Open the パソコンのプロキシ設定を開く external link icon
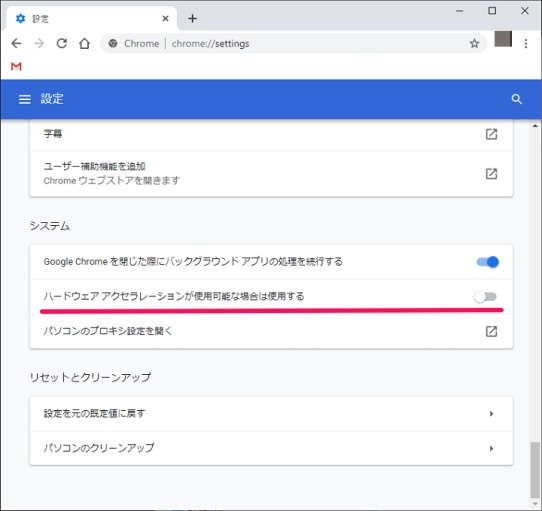The height and width of the screenshot is (511, 542). click(x=491, y=331)
